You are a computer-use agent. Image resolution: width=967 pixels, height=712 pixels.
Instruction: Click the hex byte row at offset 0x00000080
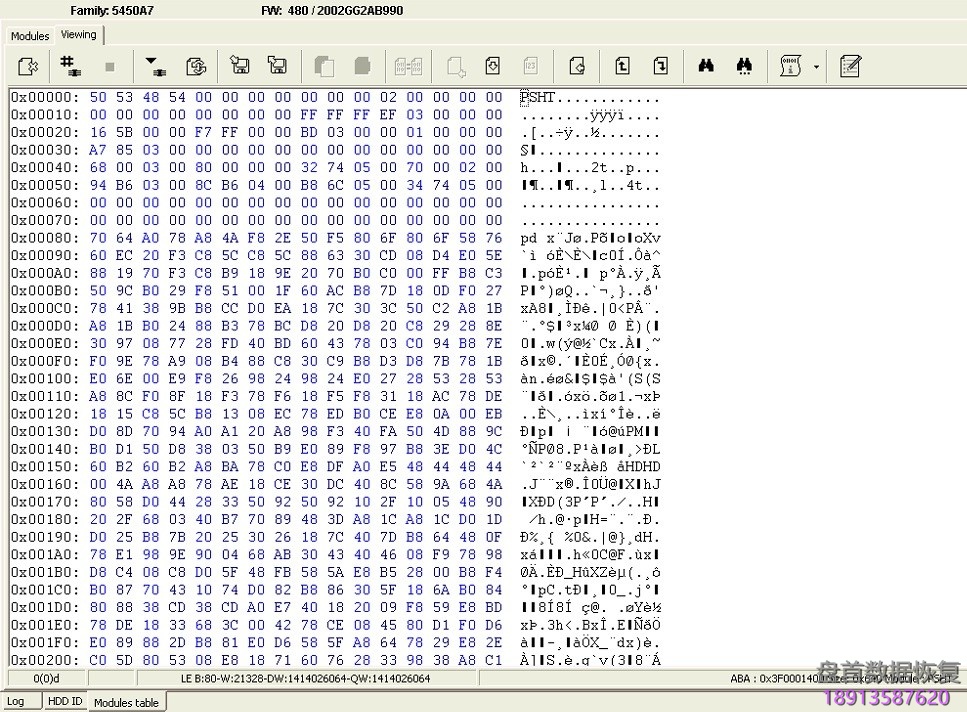(x=296, y=237)
